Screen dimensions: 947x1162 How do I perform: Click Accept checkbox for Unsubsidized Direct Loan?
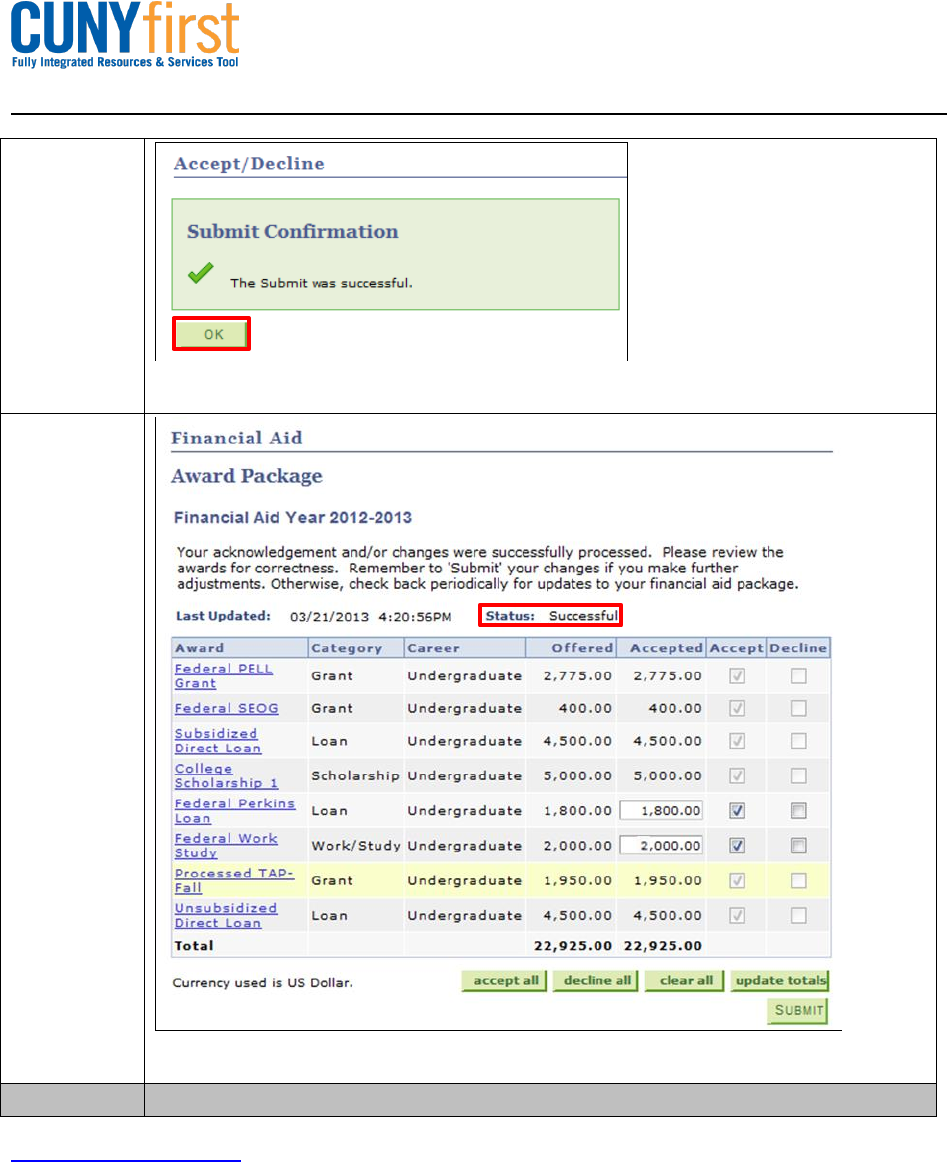click(737, 915)
